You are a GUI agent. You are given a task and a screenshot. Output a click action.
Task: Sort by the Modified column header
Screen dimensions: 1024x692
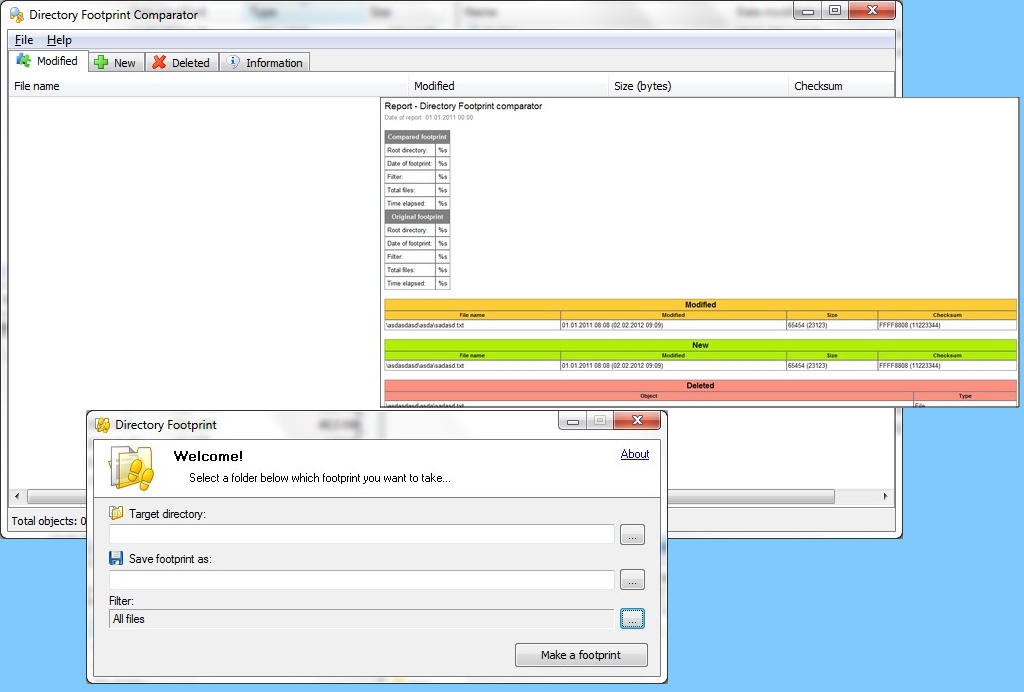click(x=508, y=86)
